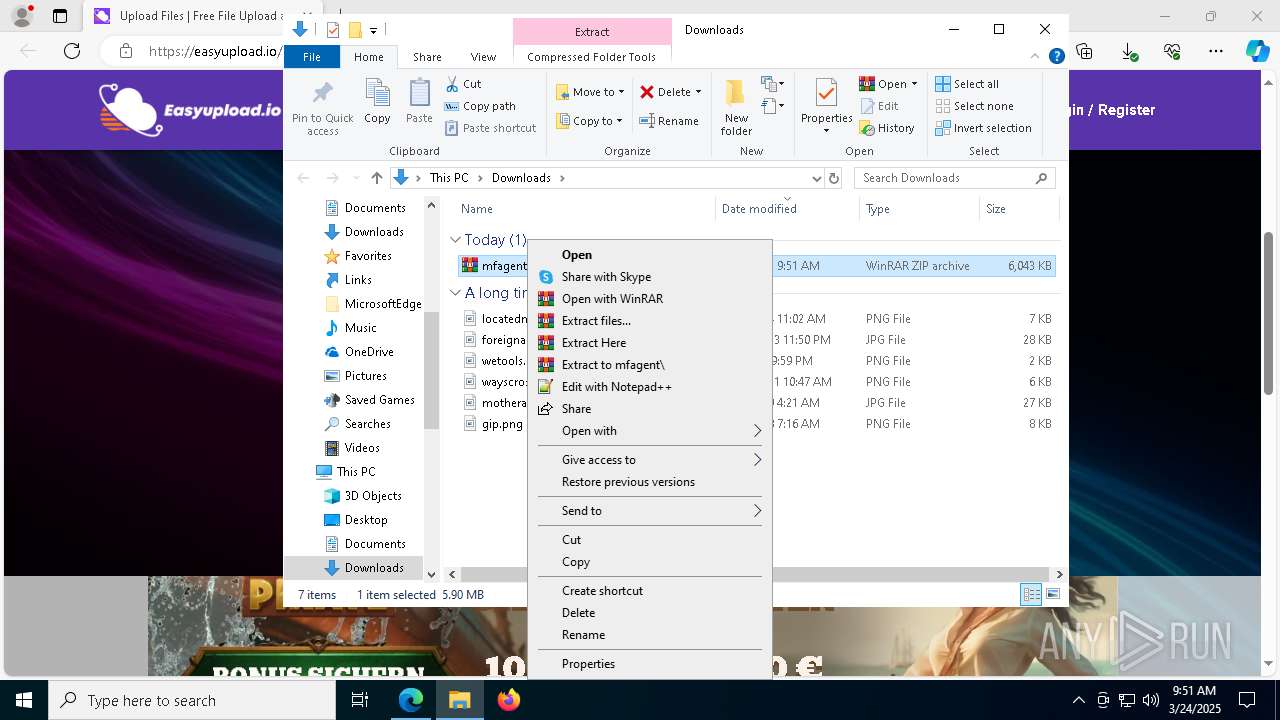Expand the 'Send to' submenu
This screenshot has height=720, width=1280.
(650, 511)
